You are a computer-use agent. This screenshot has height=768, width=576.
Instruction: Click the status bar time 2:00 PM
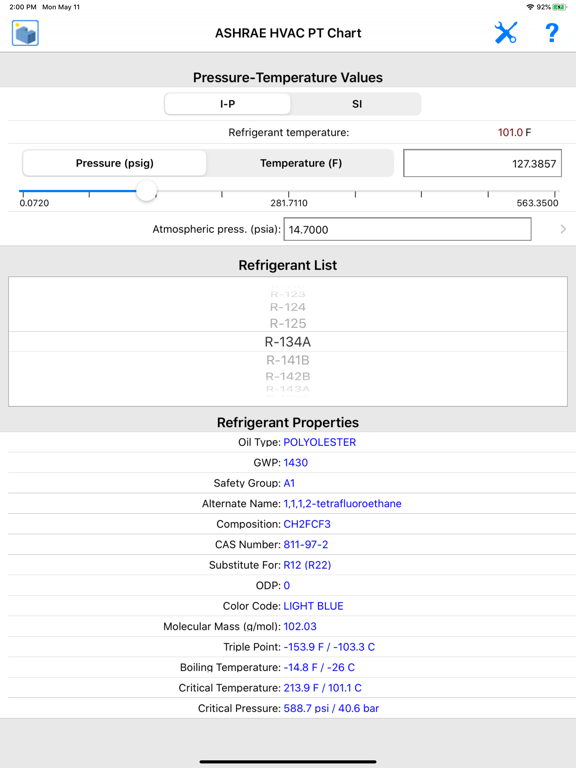pos(23,7)
